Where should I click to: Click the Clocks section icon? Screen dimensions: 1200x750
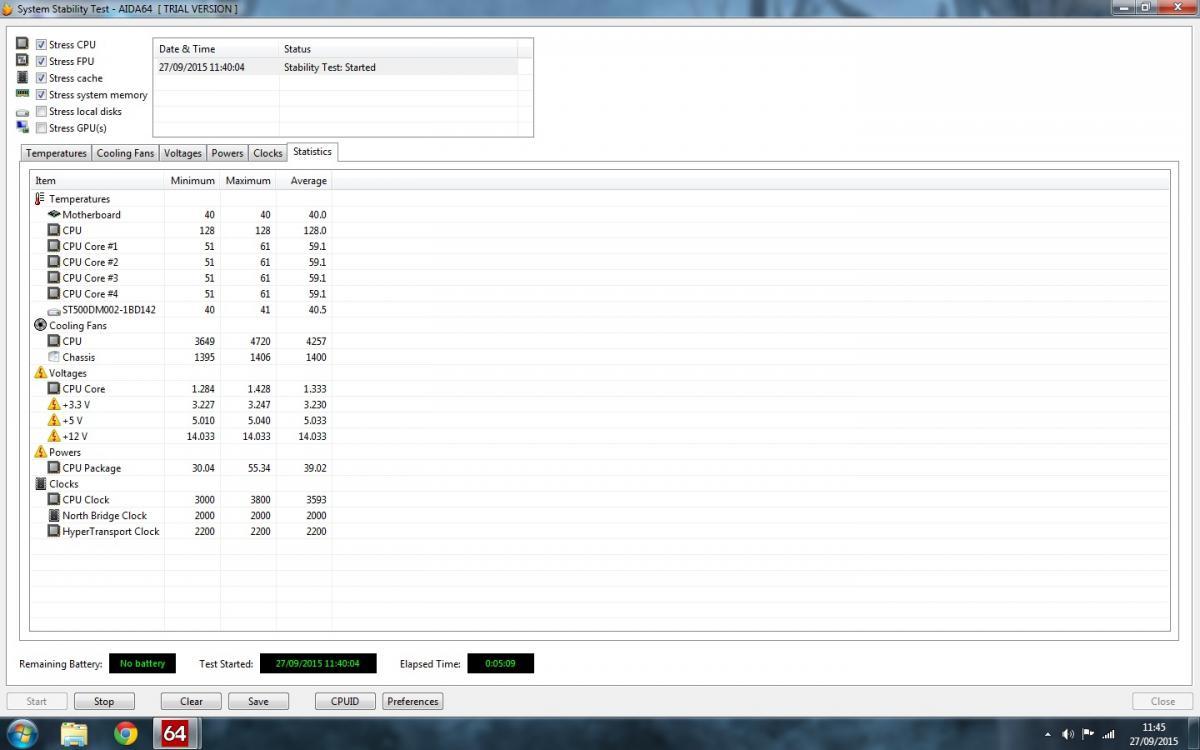(x=40, y=484)
